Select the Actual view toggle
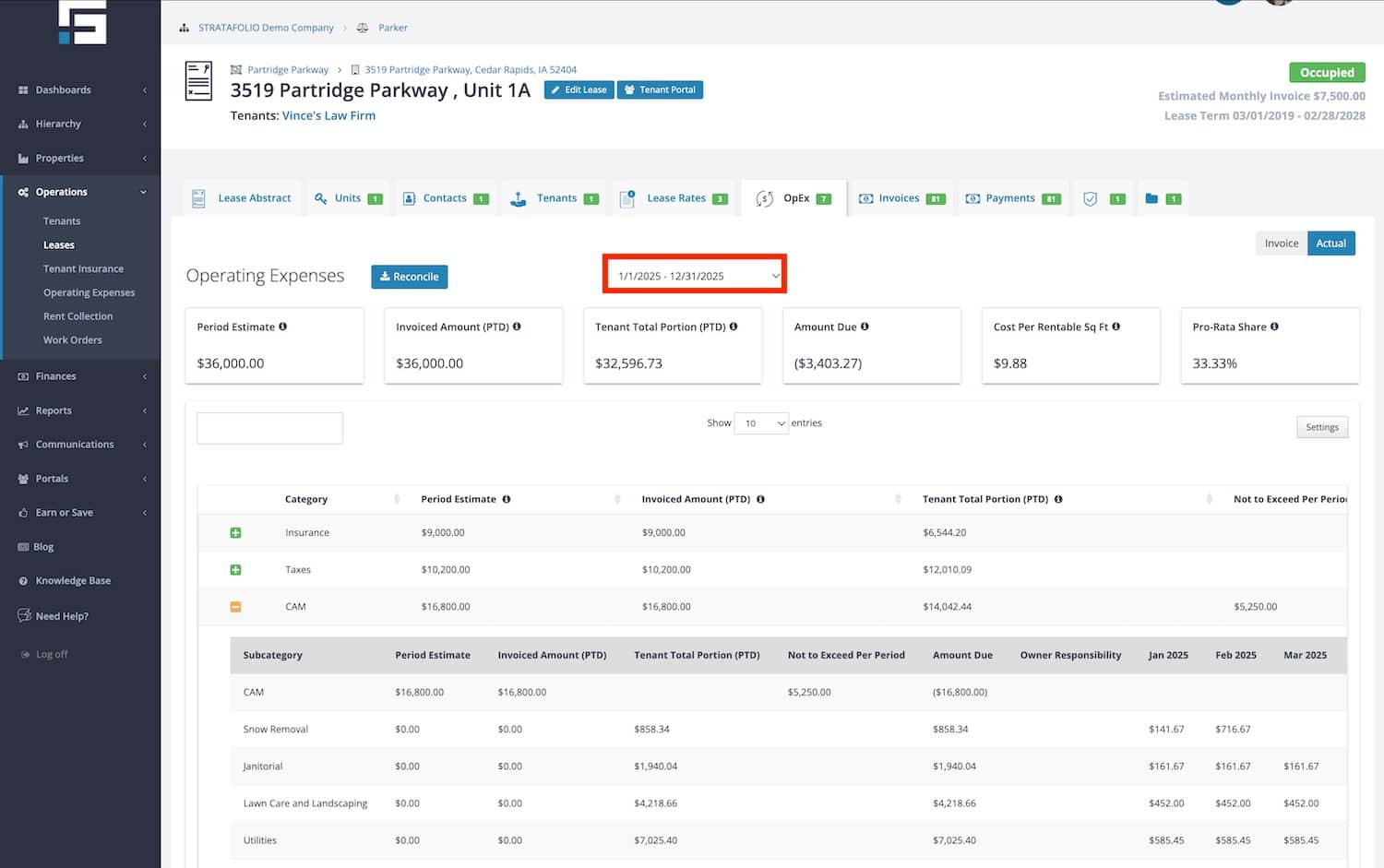This screenshot has height=868, width=1384. (x=1330, y=244)
